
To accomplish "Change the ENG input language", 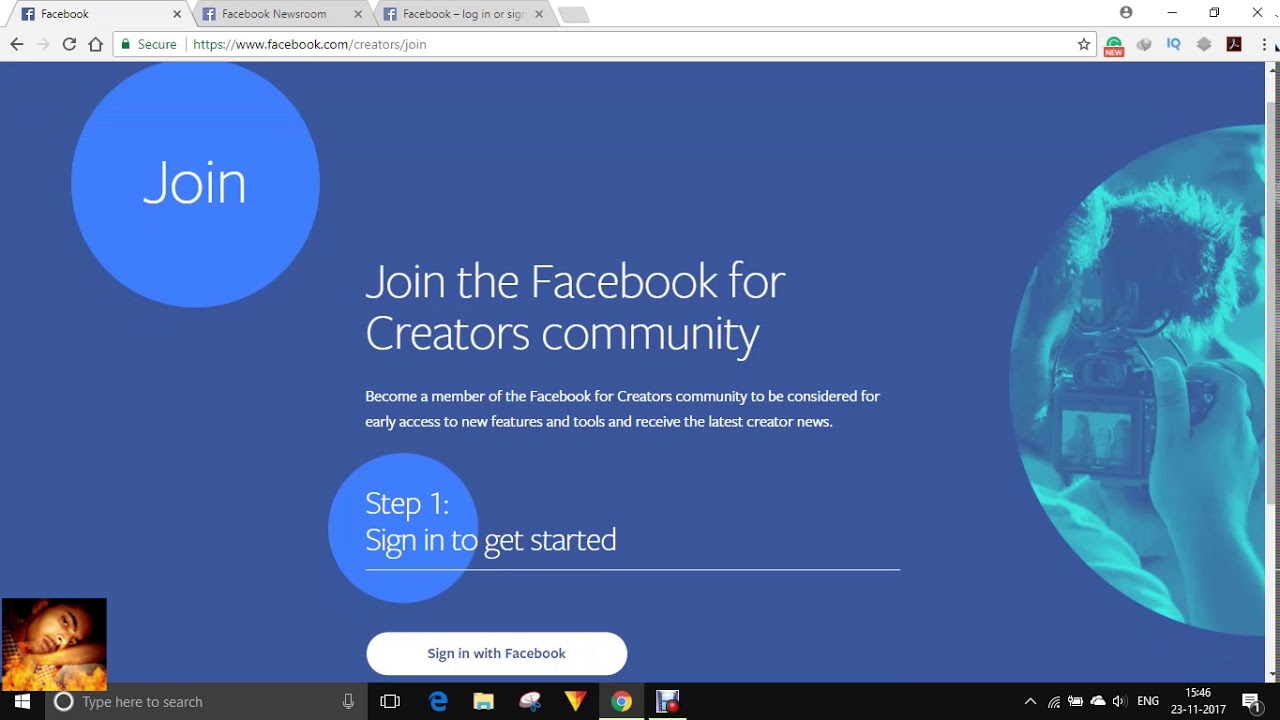I will [1148, 701].
